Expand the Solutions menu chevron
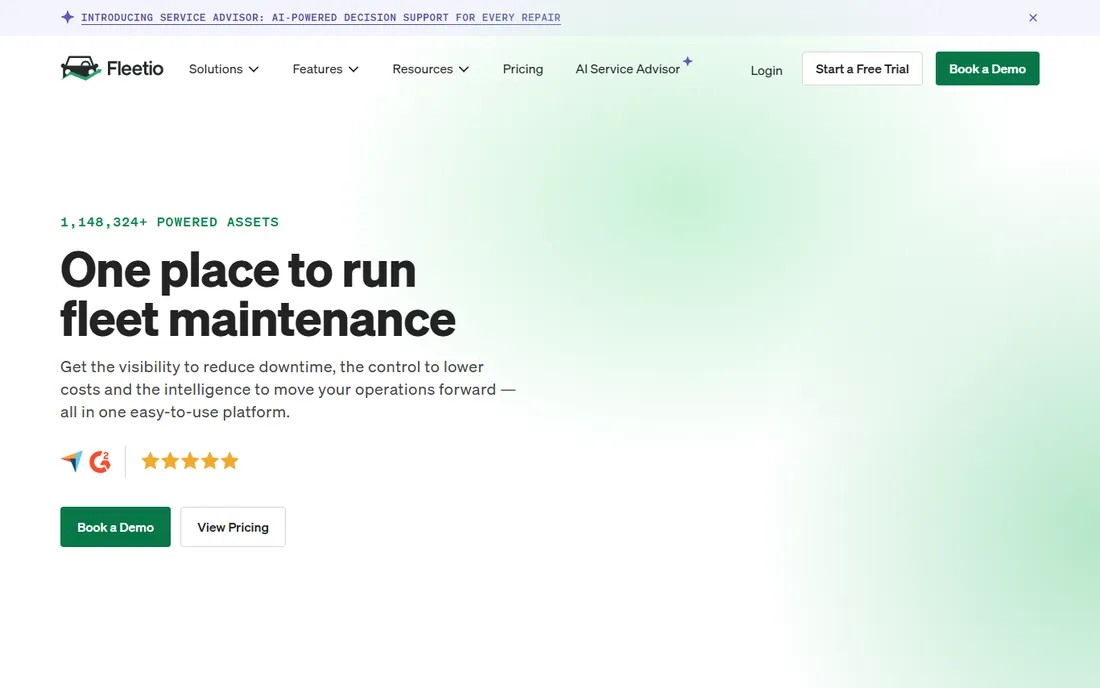This screenshot has height=688, width=1100. click(x=254, y=69)
